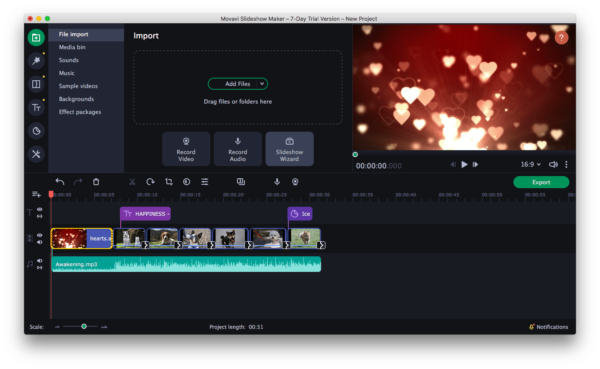
Task: Click the green Export button
Action: coord(541,182)
